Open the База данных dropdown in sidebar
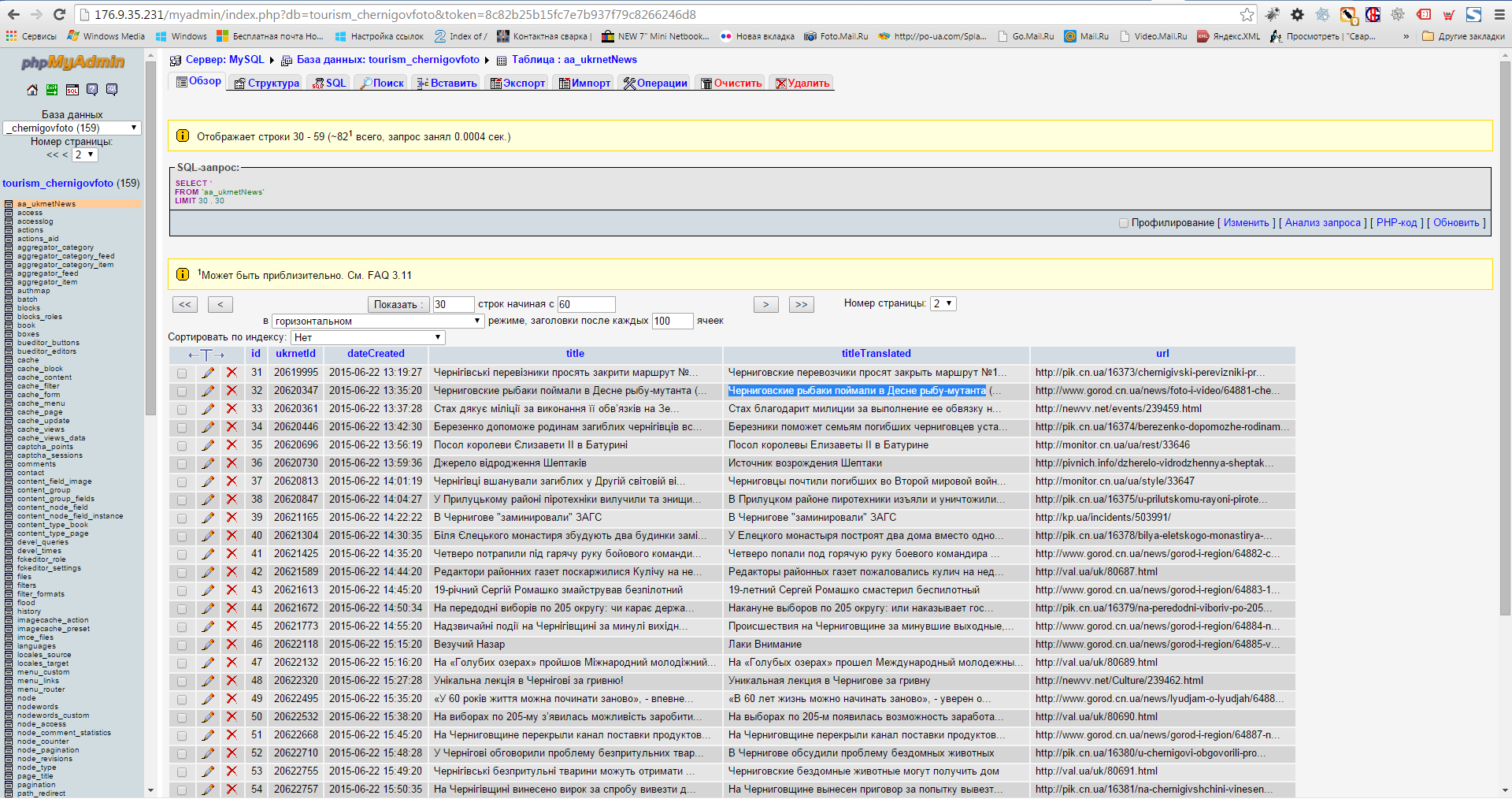Image resolution: width=1512 pixels, height=799 pixels. coord(72,128)
